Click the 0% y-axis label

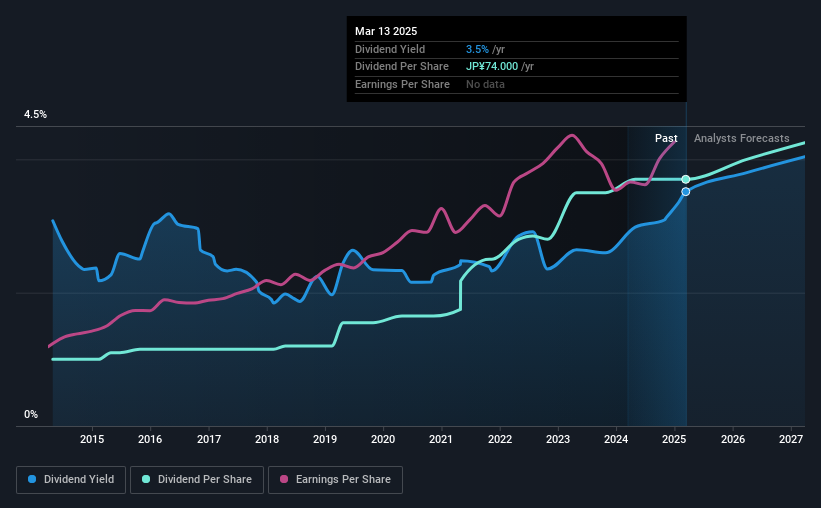(31, 414)
